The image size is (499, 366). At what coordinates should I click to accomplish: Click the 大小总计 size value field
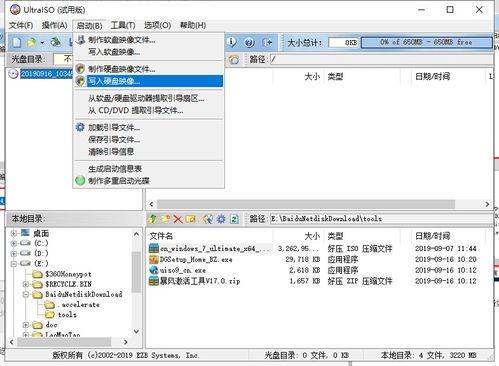pos(343,43)
